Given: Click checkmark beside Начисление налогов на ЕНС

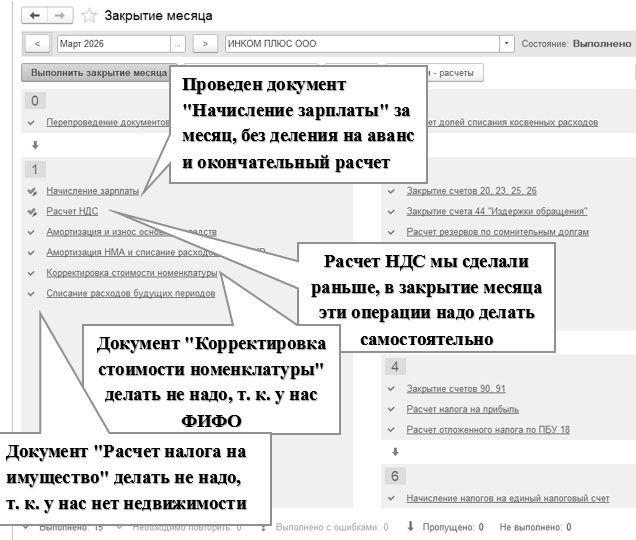Looking at the screenshot, I should [391, 499].
